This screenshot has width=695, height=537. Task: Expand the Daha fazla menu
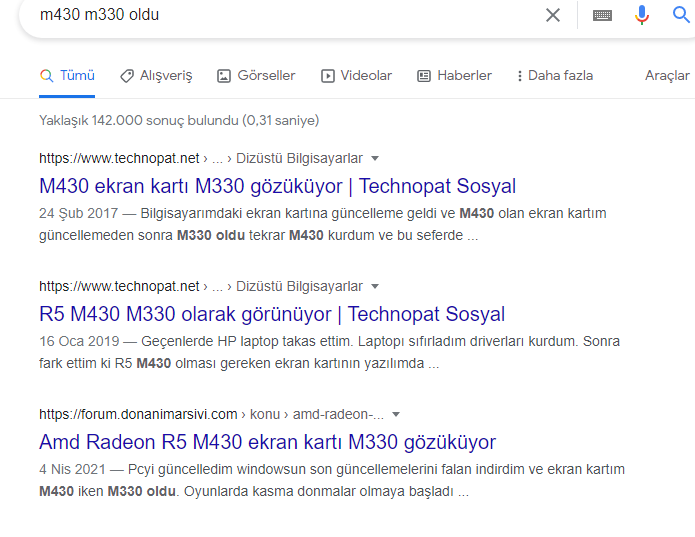555,75
